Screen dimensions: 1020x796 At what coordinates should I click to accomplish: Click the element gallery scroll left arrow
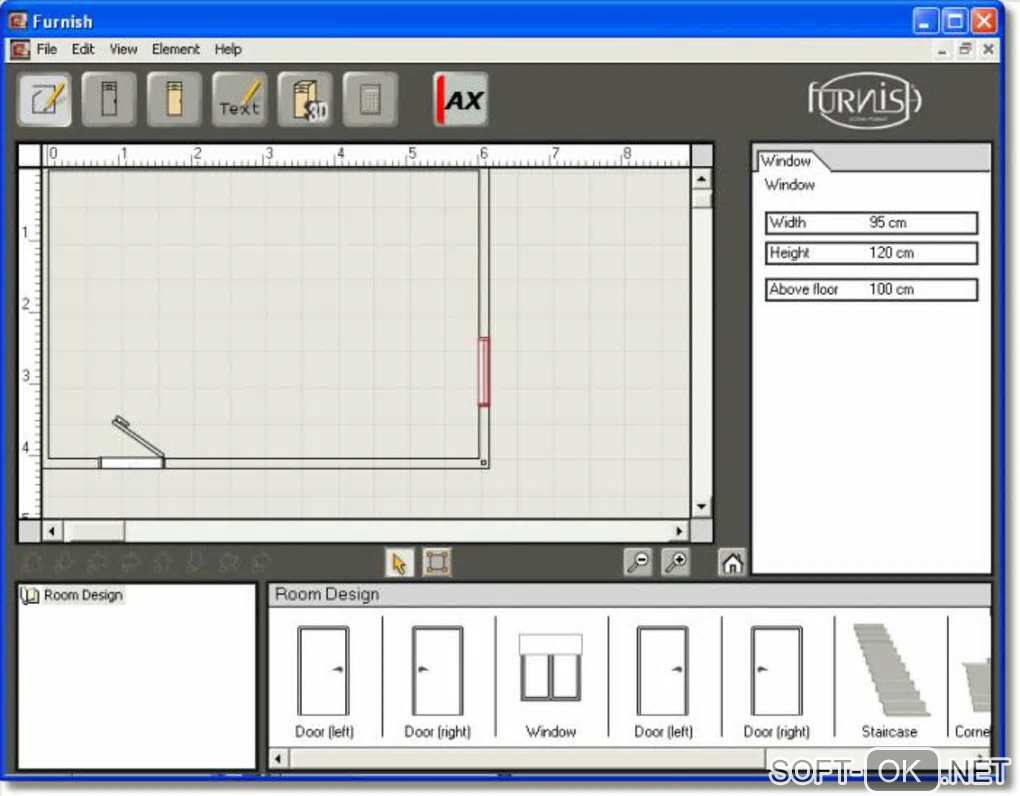(278, 758)
